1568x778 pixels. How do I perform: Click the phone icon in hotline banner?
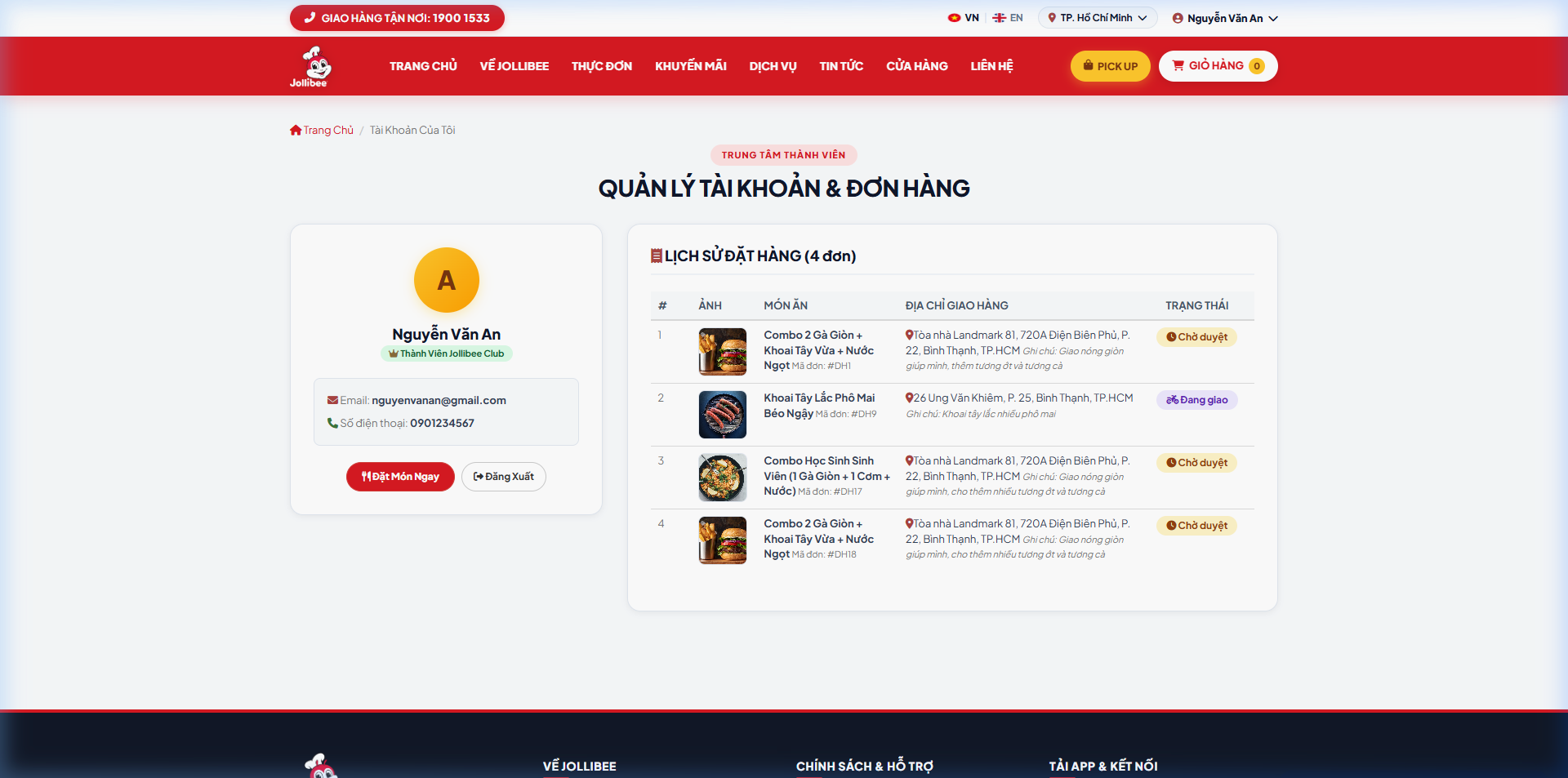click(310, 18)
